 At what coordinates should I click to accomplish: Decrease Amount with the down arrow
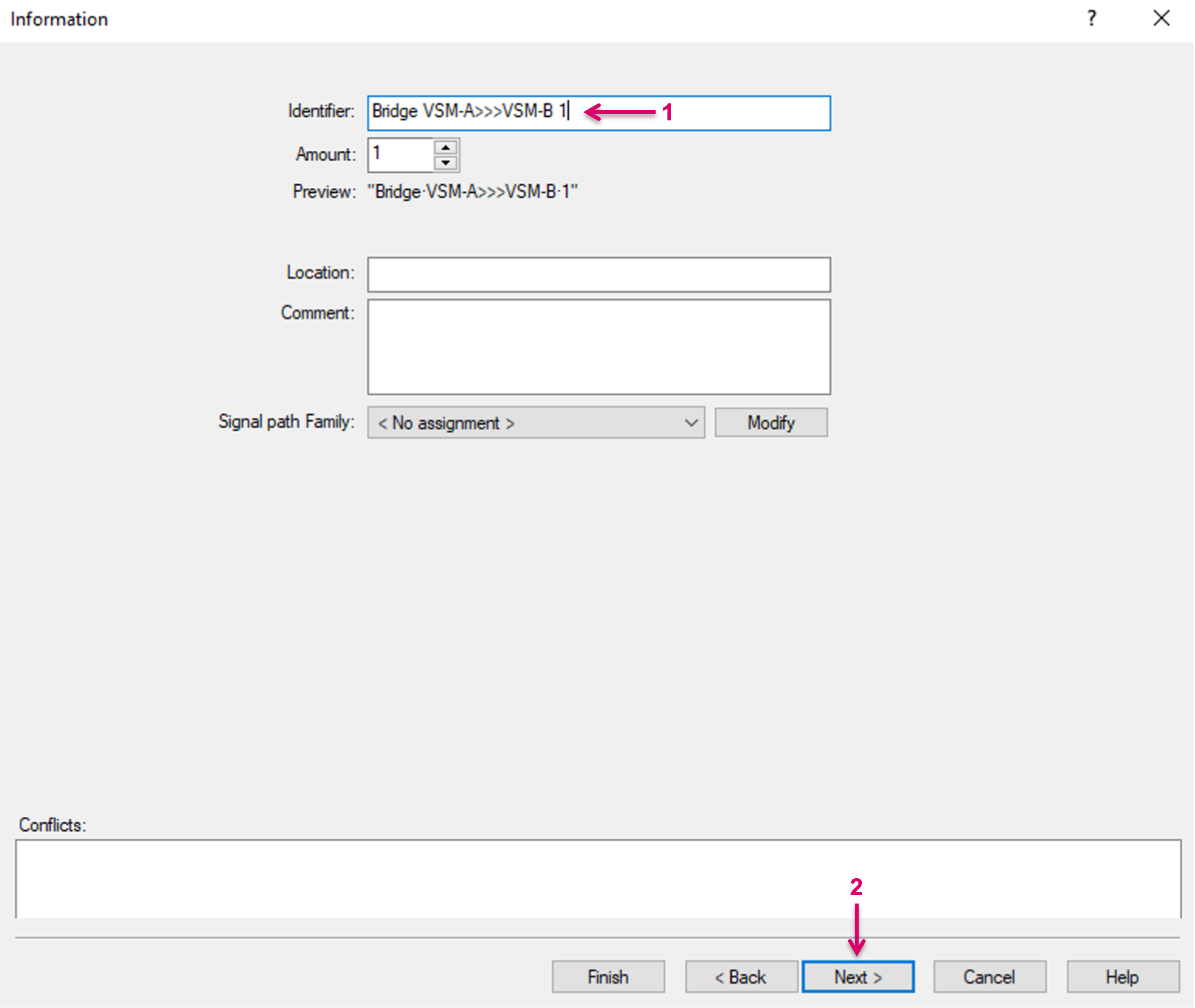point(445,163)
